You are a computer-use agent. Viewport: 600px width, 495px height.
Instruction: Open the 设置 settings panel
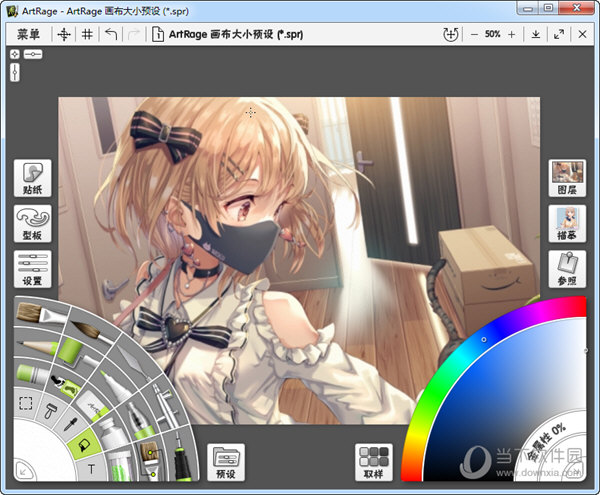pos(33,269)
